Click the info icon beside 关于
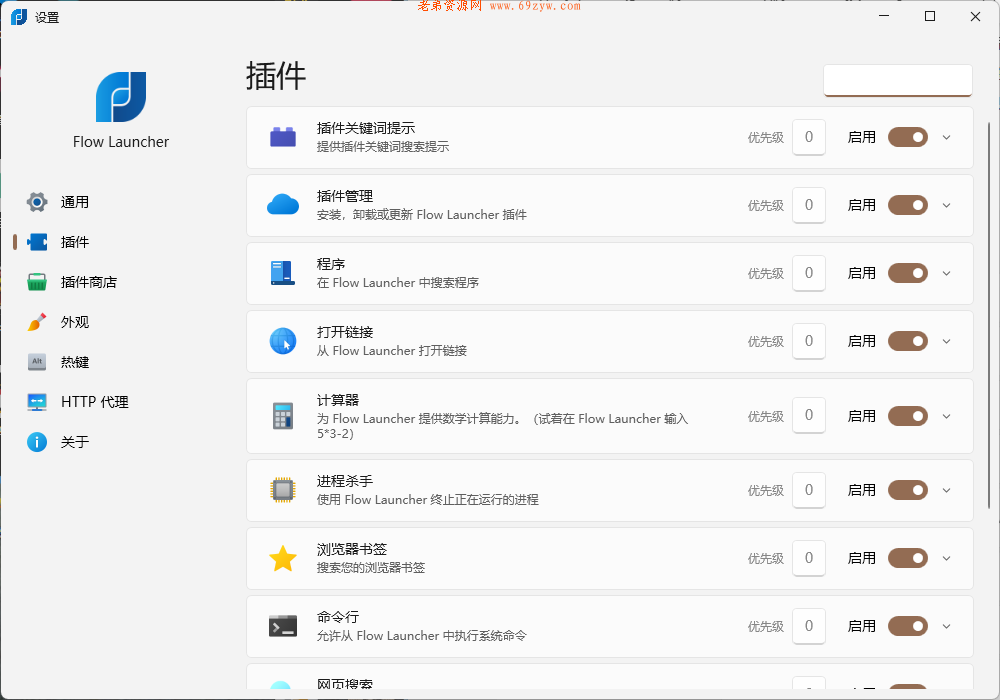This screenshot has height=700, width=1000. tap(37, 442)
